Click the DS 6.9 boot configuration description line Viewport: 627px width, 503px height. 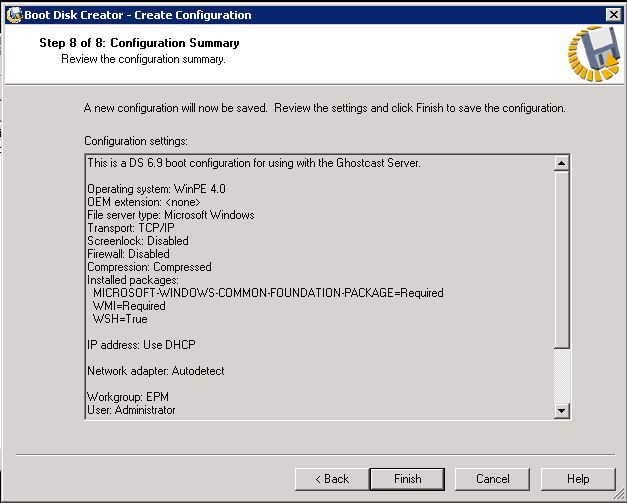point(254,163)
